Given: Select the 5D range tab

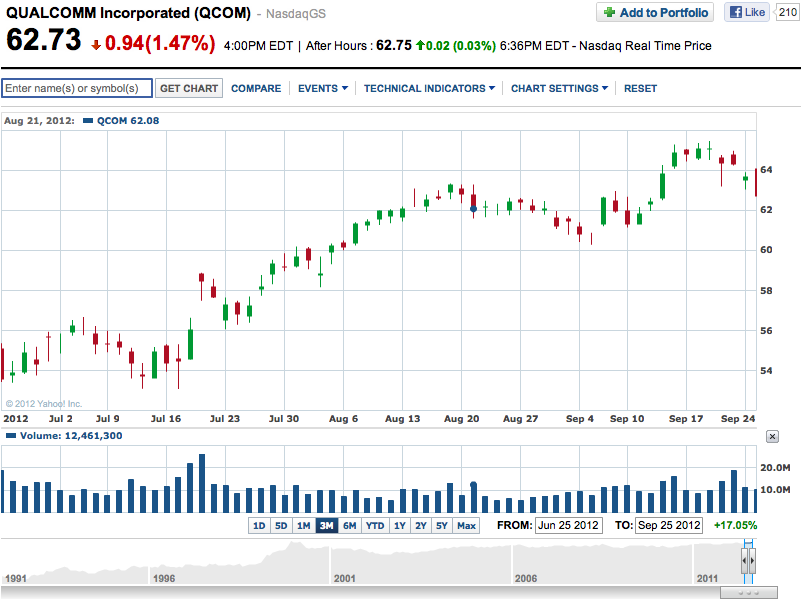Looking at the screenshot, I should tap(281, 525).
